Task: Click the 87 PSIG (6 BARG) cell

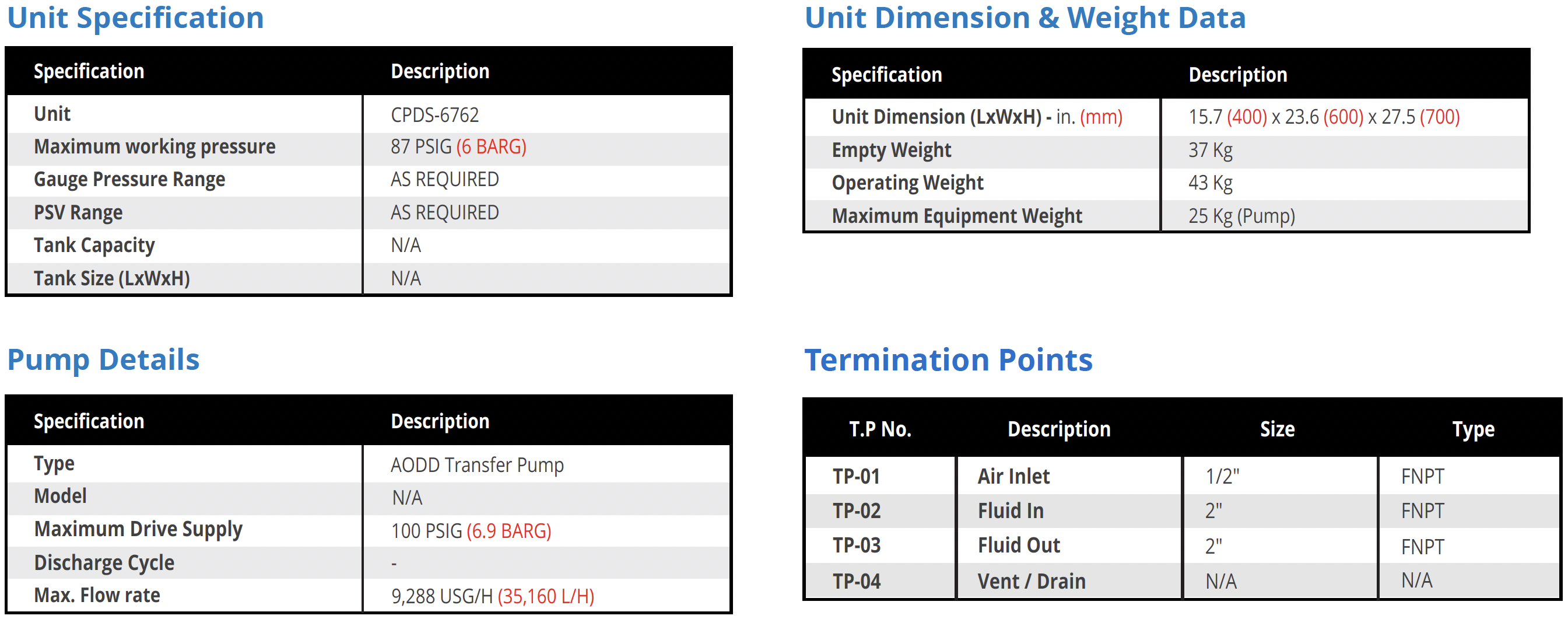Action: click(458, 147)
